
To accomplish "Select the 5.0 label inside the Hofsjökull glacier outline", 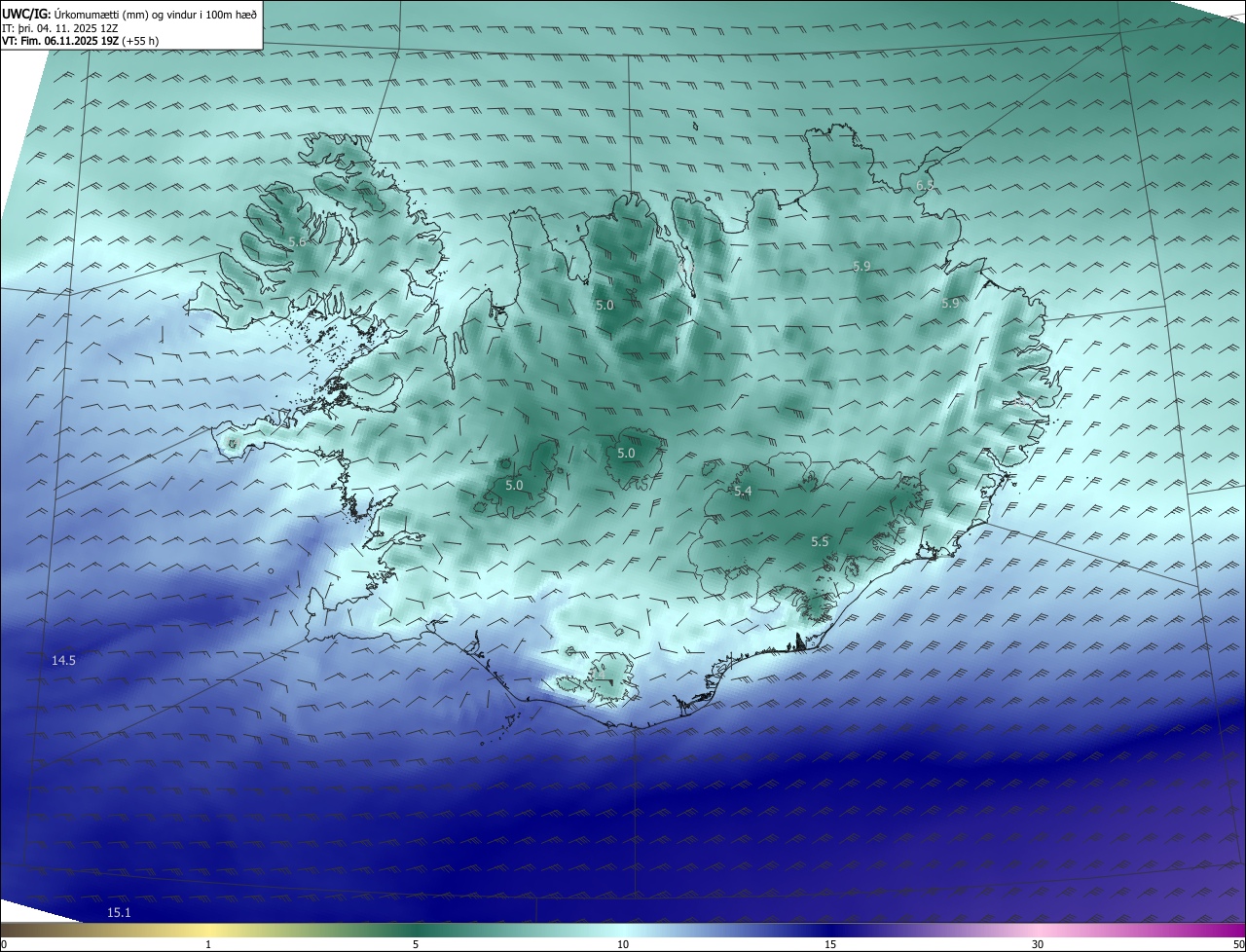I will tap(626, 453).
